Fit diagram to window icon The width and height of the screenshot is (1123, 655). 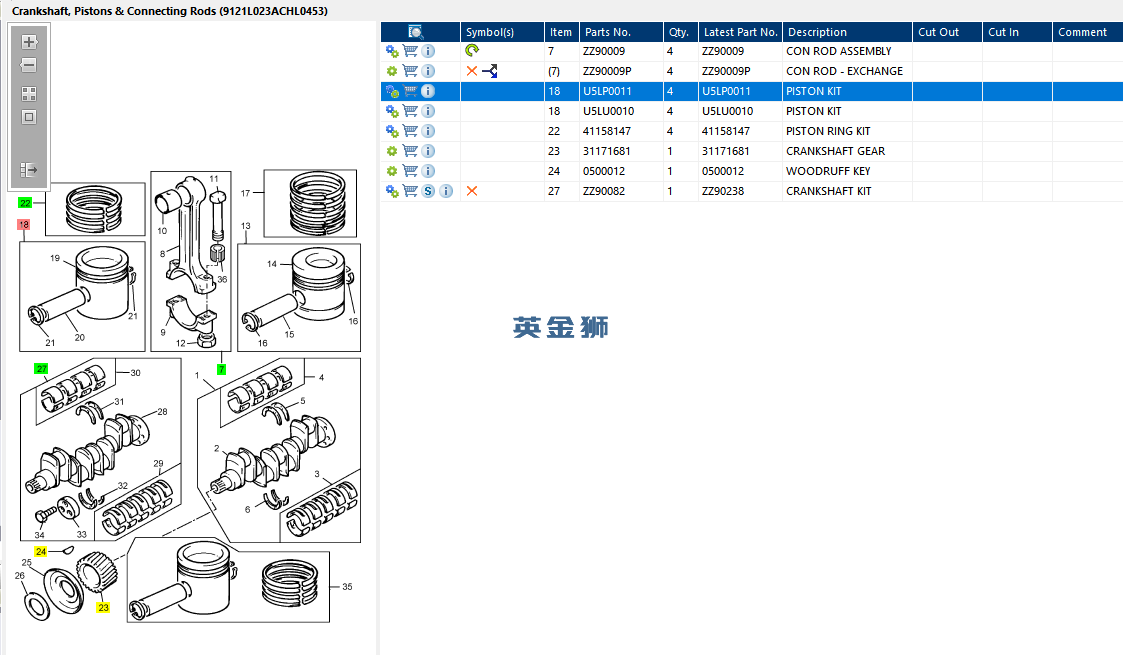(29, 94)
